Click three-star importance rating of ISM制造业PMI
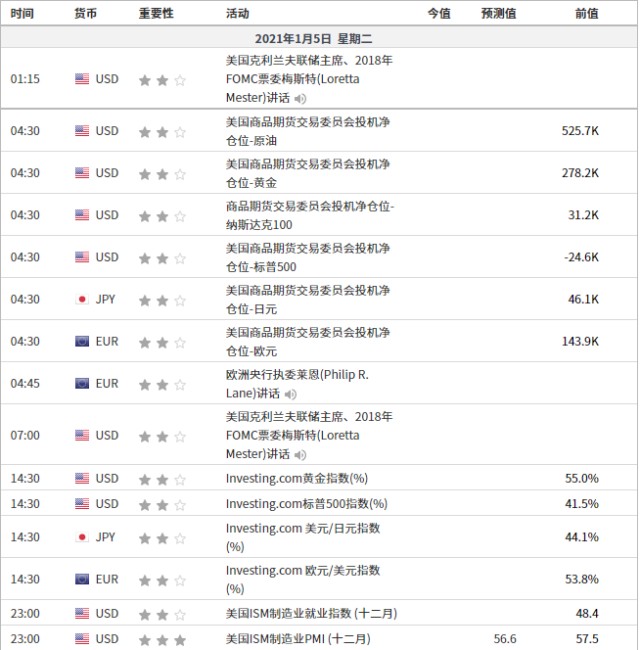 tap(162, 640)
